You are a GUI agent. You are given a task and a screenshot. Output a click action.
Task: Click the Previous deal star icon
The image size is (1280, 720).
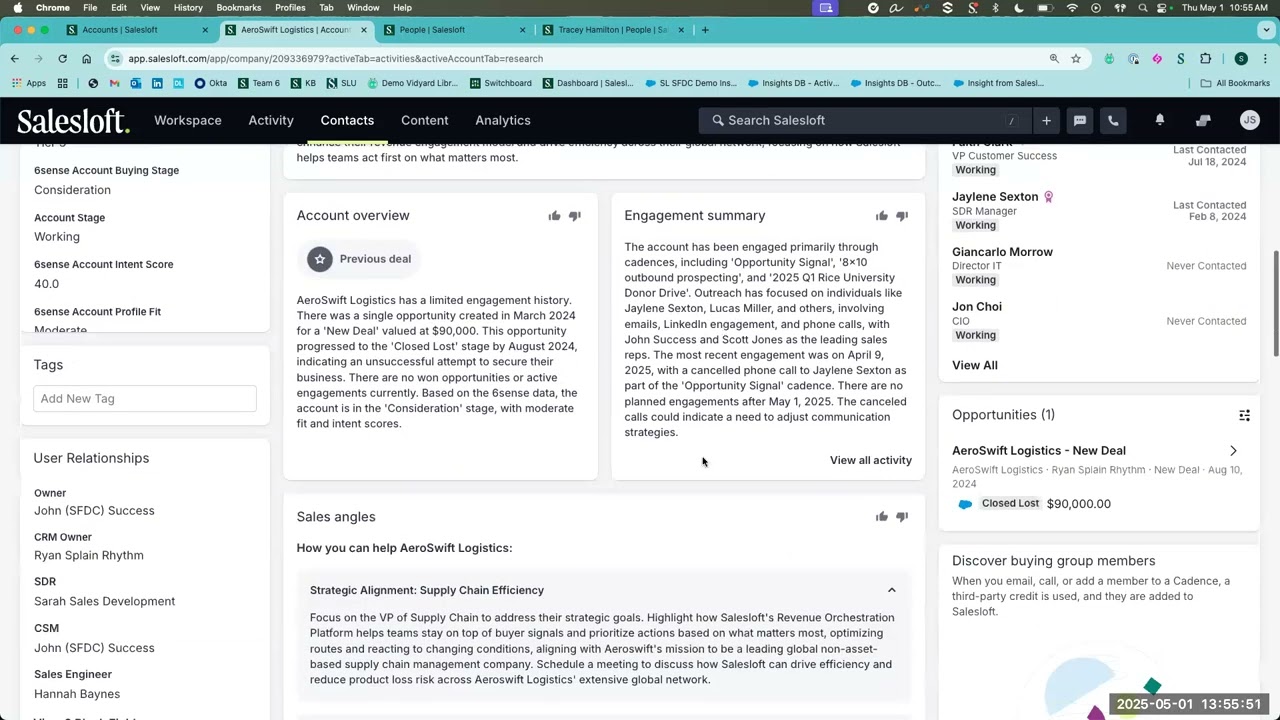pyautogui.click(x=320, y=259)
